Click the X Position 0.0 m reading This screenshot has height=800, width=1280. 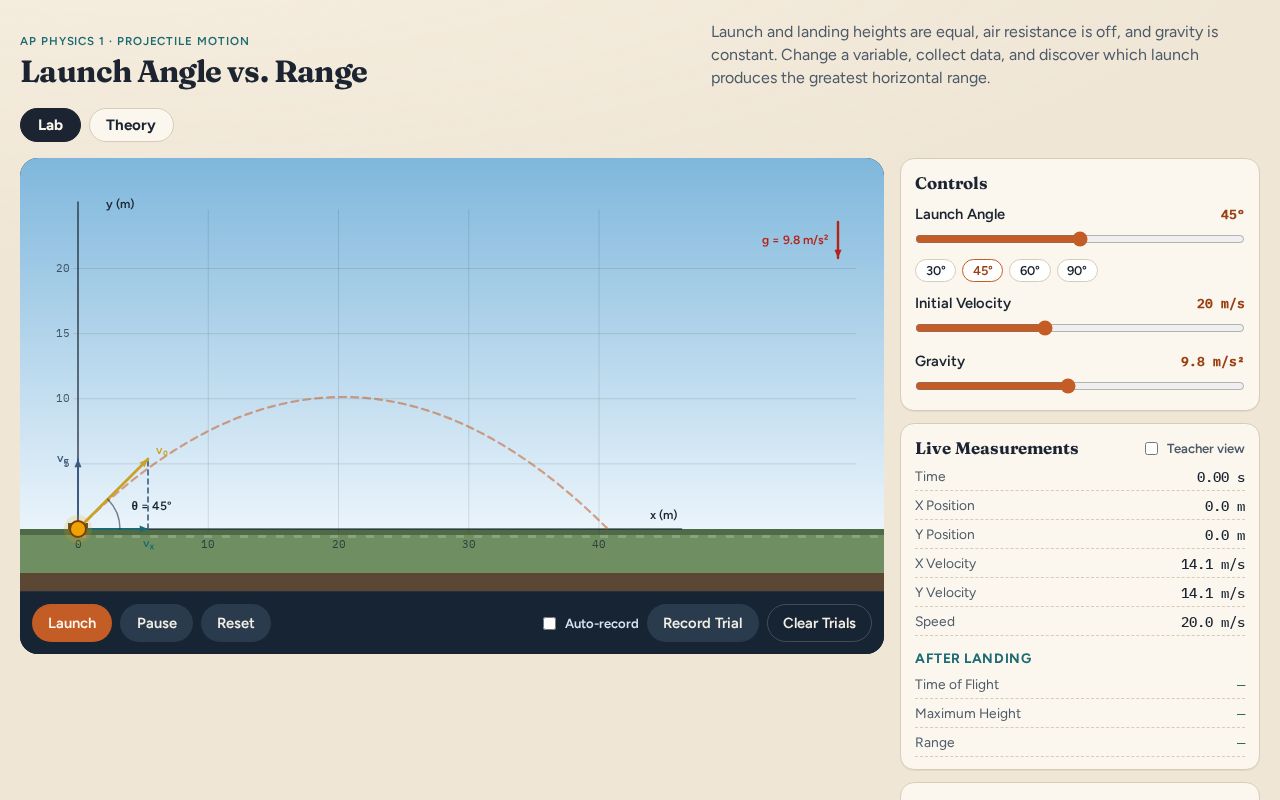coord(1224,507)
